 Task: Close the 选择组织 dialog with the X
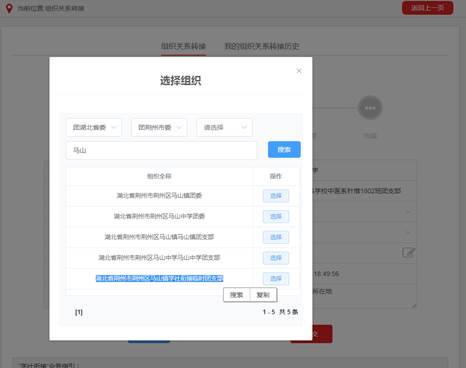click(299, 71)
